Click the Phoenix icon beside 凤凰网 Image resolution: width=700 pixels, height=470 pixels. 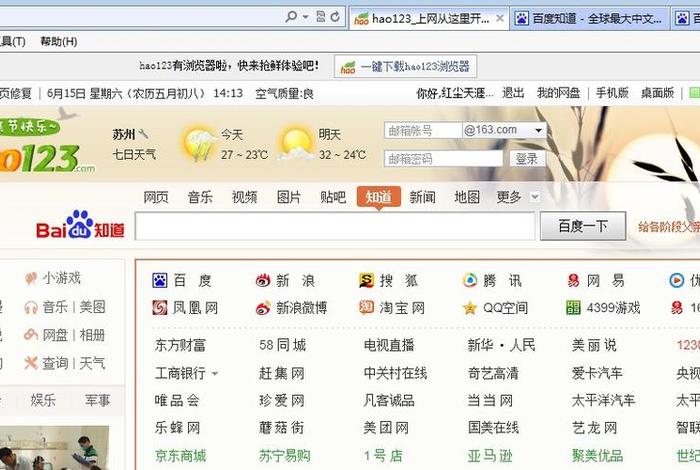pyautogui.click(x=160, y=308)
